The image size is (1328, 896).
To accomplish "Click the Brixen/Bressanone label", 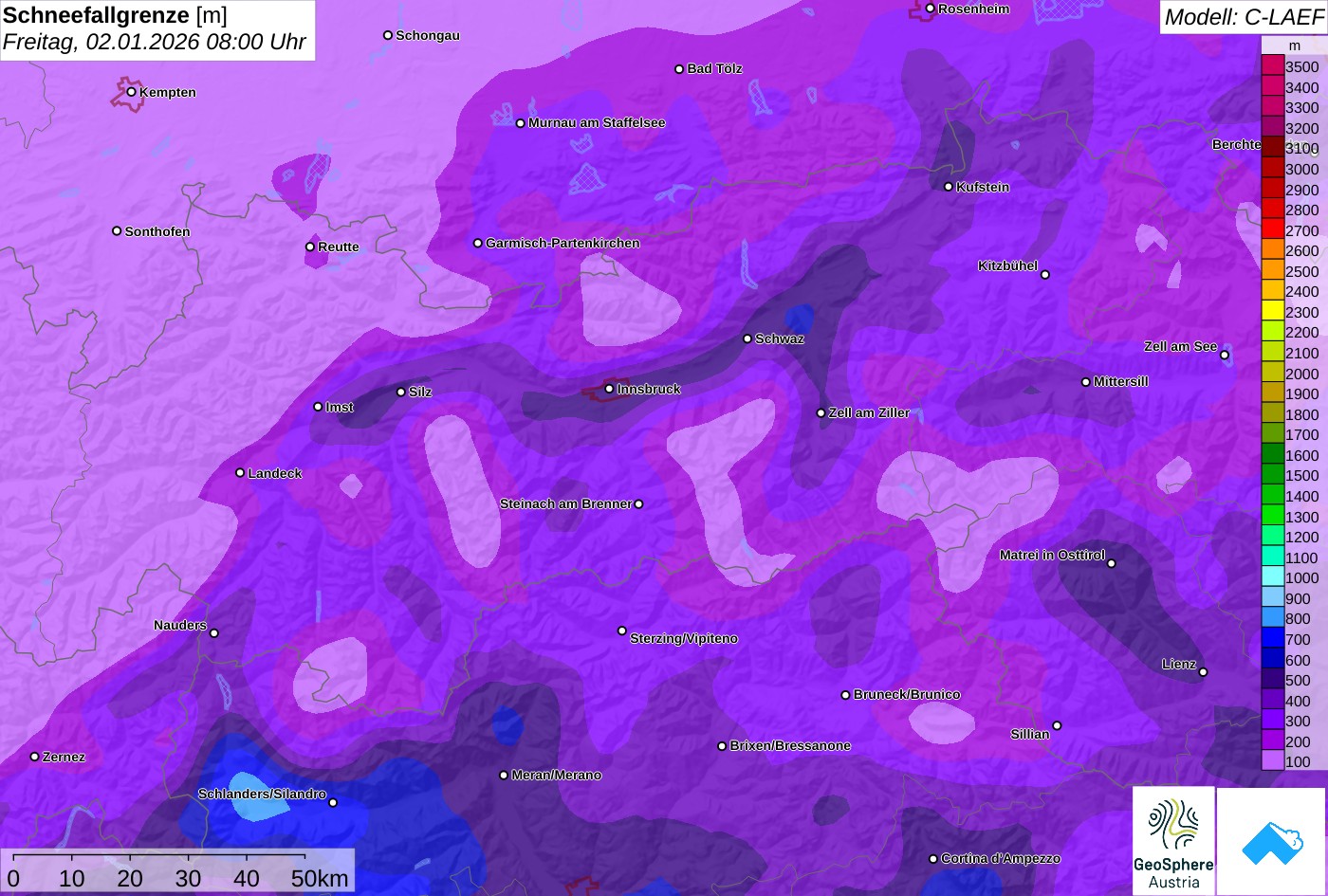I will pyautogui.click(x=790, y=745).
